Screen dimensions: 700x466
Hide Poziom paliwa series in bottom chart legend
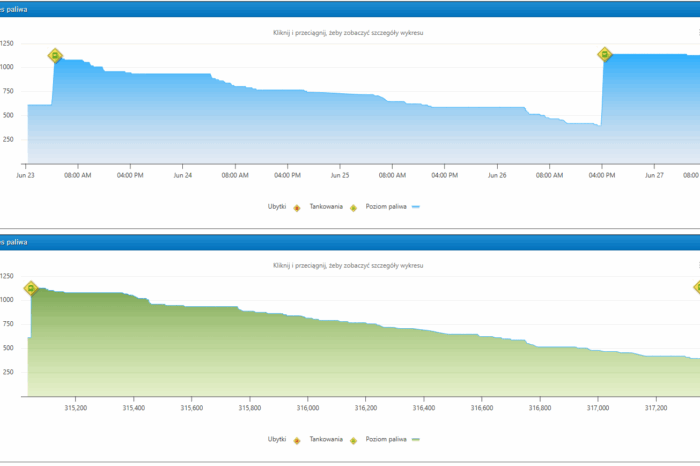(387, 440)
